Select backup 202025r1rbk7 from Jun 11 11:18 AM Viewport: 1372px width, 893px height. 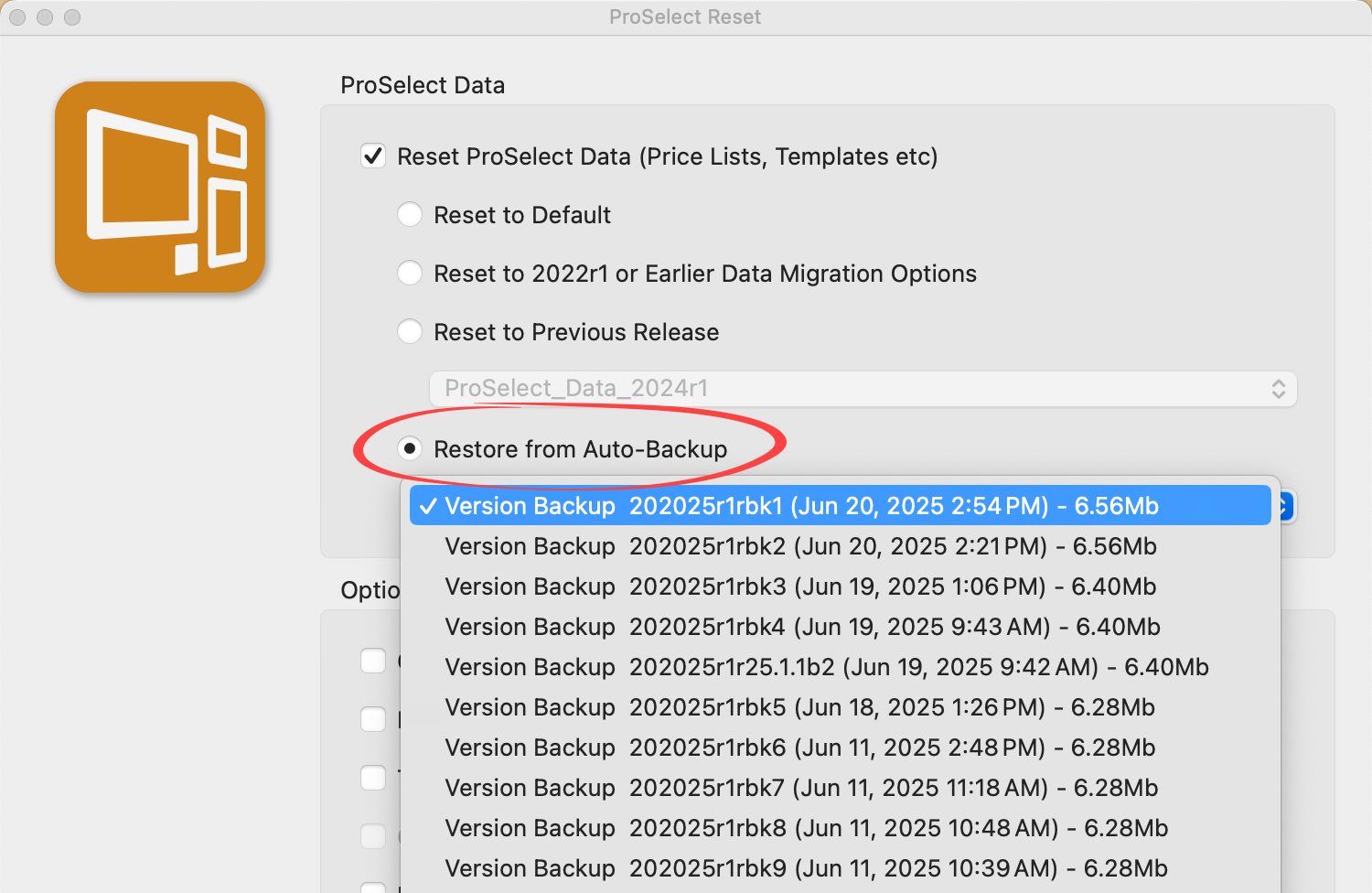pos(801,788)
